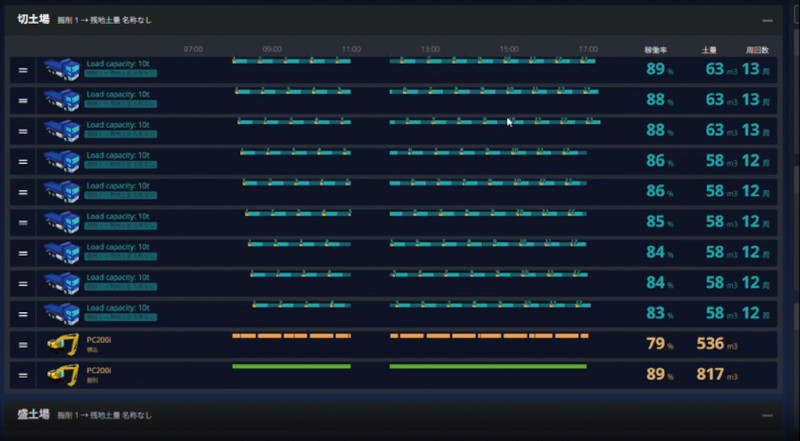Click the afternoon cycle bar in the 85% truck row
The width and height of the screenshot is (800, 441).
tap(488, 213)
